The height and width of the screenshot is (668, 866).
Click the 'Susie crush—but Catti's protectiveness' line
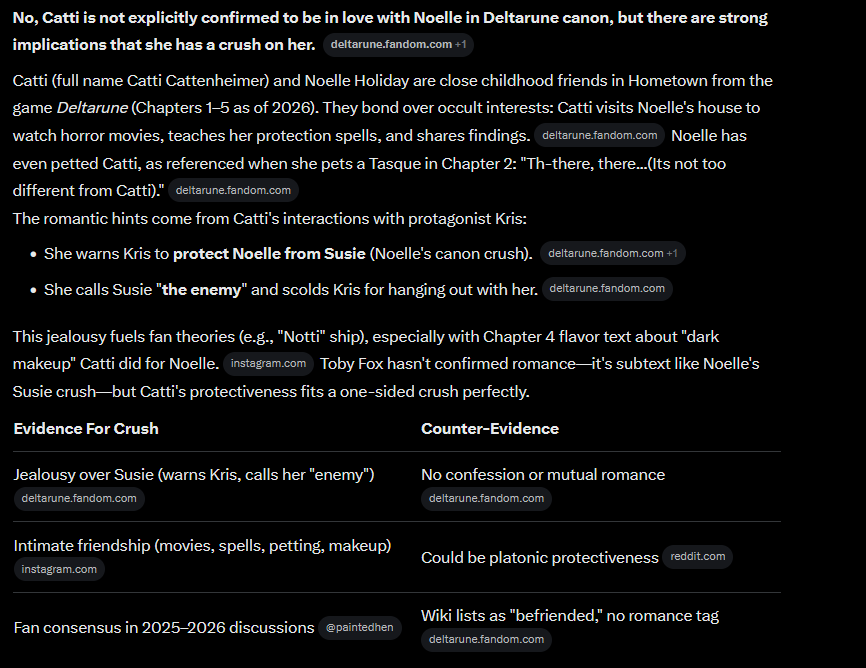[x=271, y=392]
